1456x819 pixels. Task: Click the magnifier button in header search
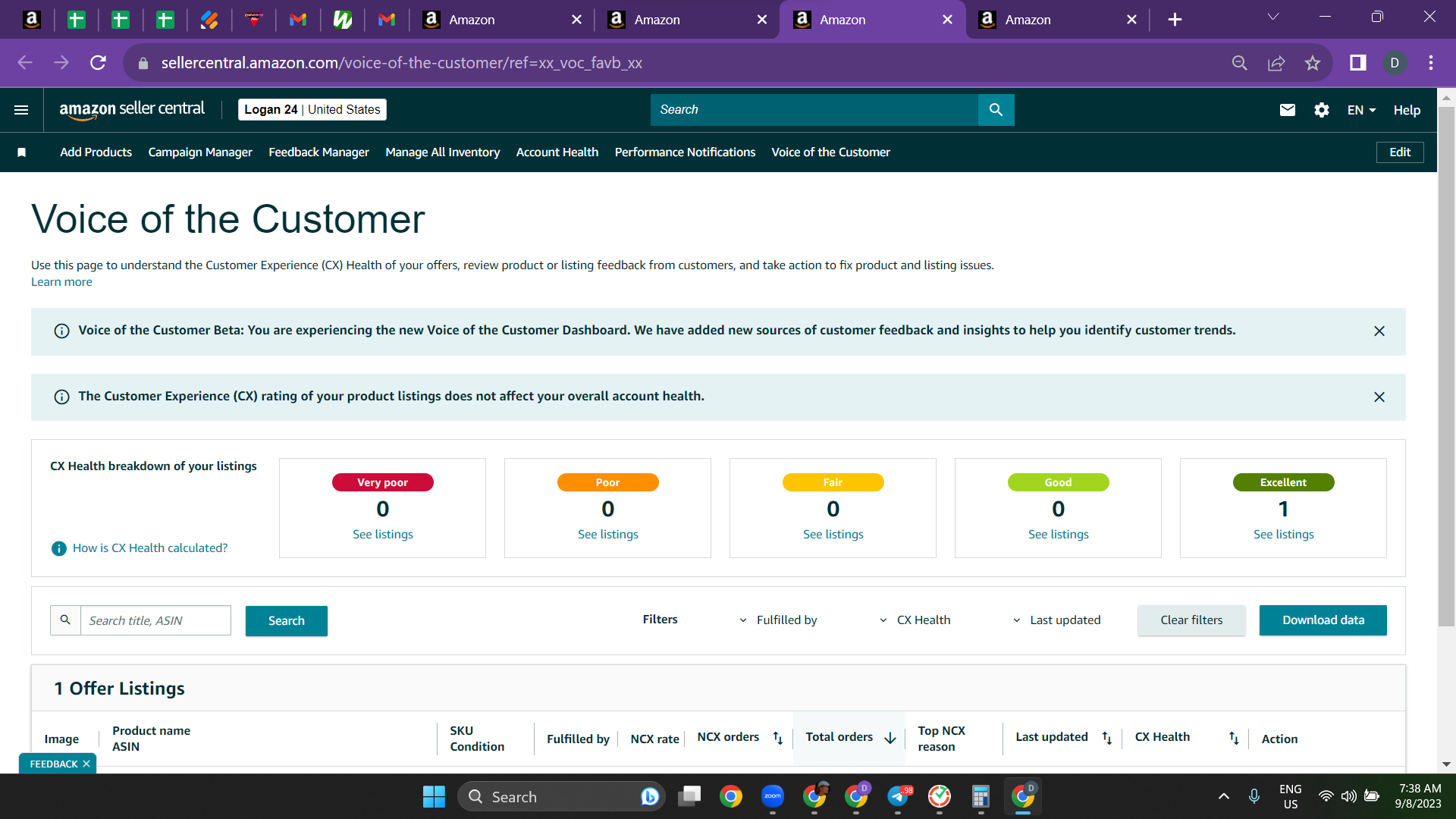coord(996,110)
